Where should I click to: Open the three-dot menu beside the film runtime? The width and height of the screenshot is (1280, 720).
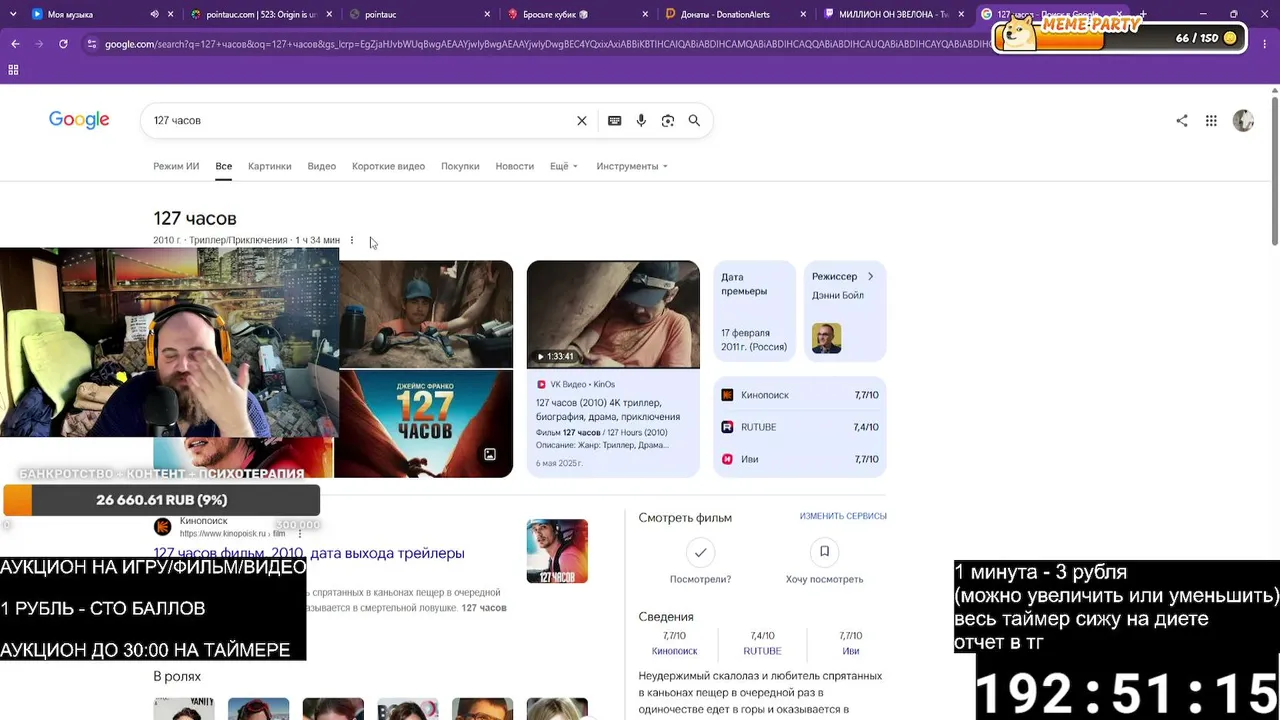[x=351, y=240]
